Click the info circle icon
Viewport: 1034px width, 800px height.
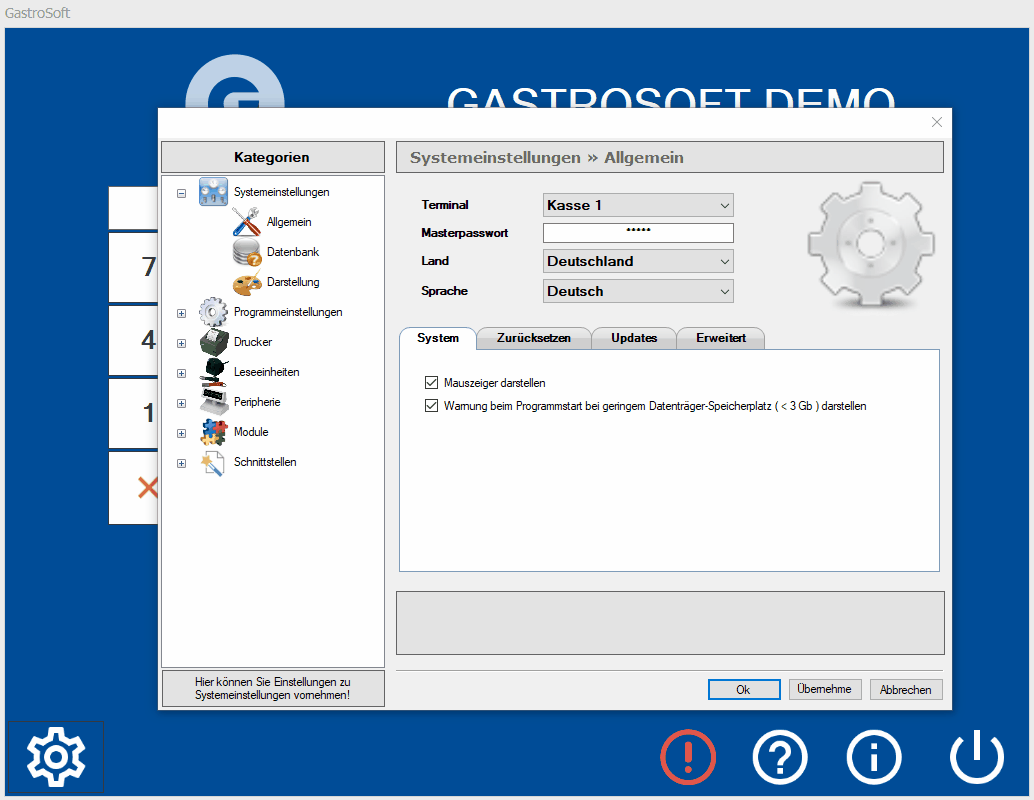(874, 757)
